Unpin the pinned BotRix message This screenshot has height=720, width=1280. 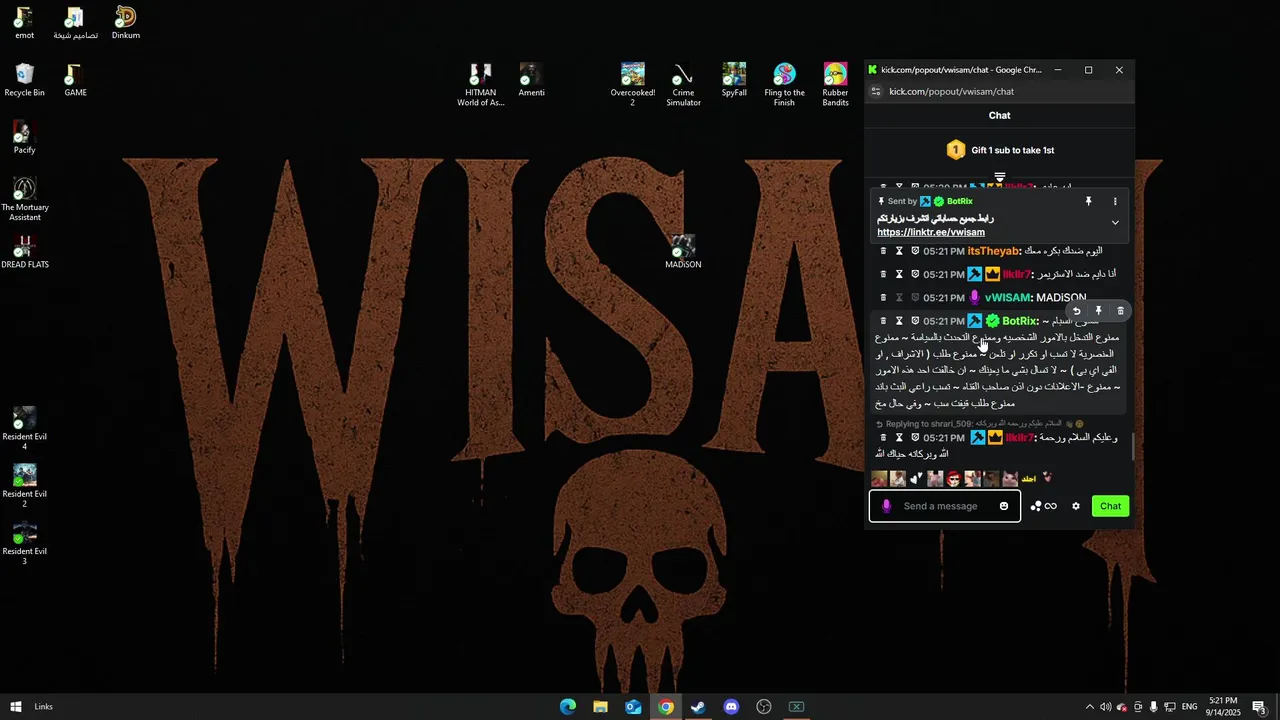(1088, 201)
